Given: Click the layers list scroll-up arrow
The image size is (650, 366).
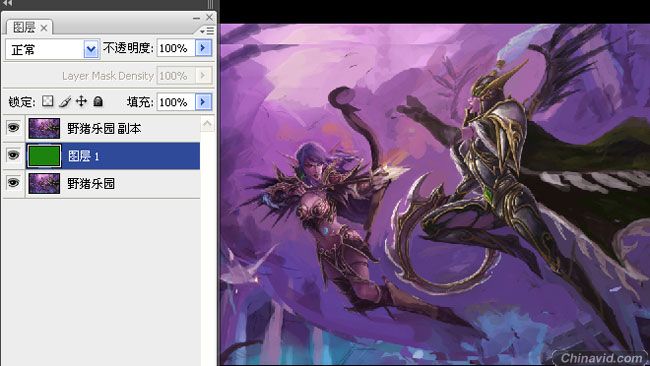Looking at the screenshot, I should (x=207, y=124).
